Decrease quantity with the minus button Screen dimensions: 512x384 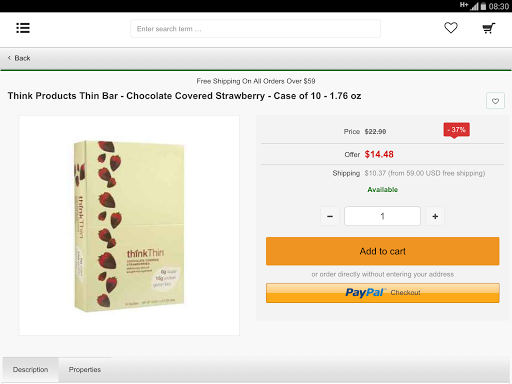click(x=330, y=216)
